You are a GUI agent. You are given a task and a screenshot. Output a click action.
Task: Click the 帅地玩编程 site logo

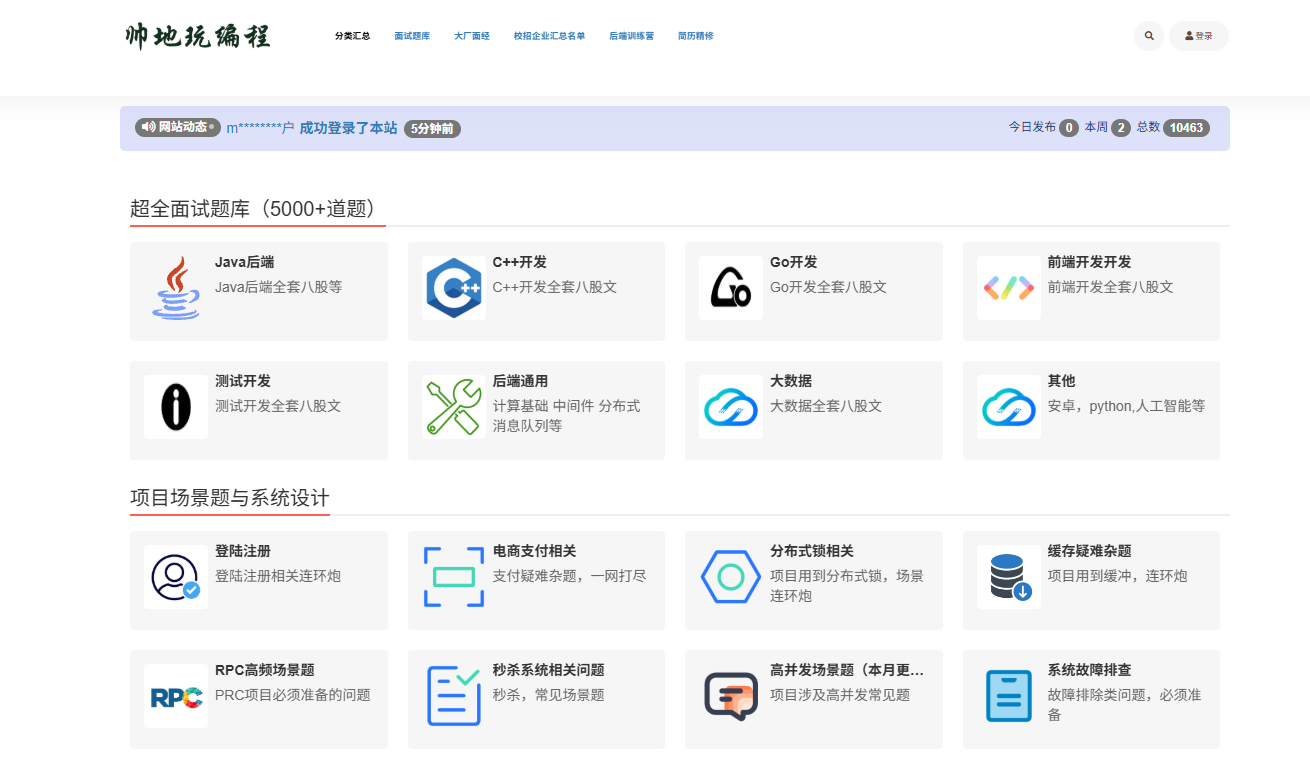(x=198, y=36)
